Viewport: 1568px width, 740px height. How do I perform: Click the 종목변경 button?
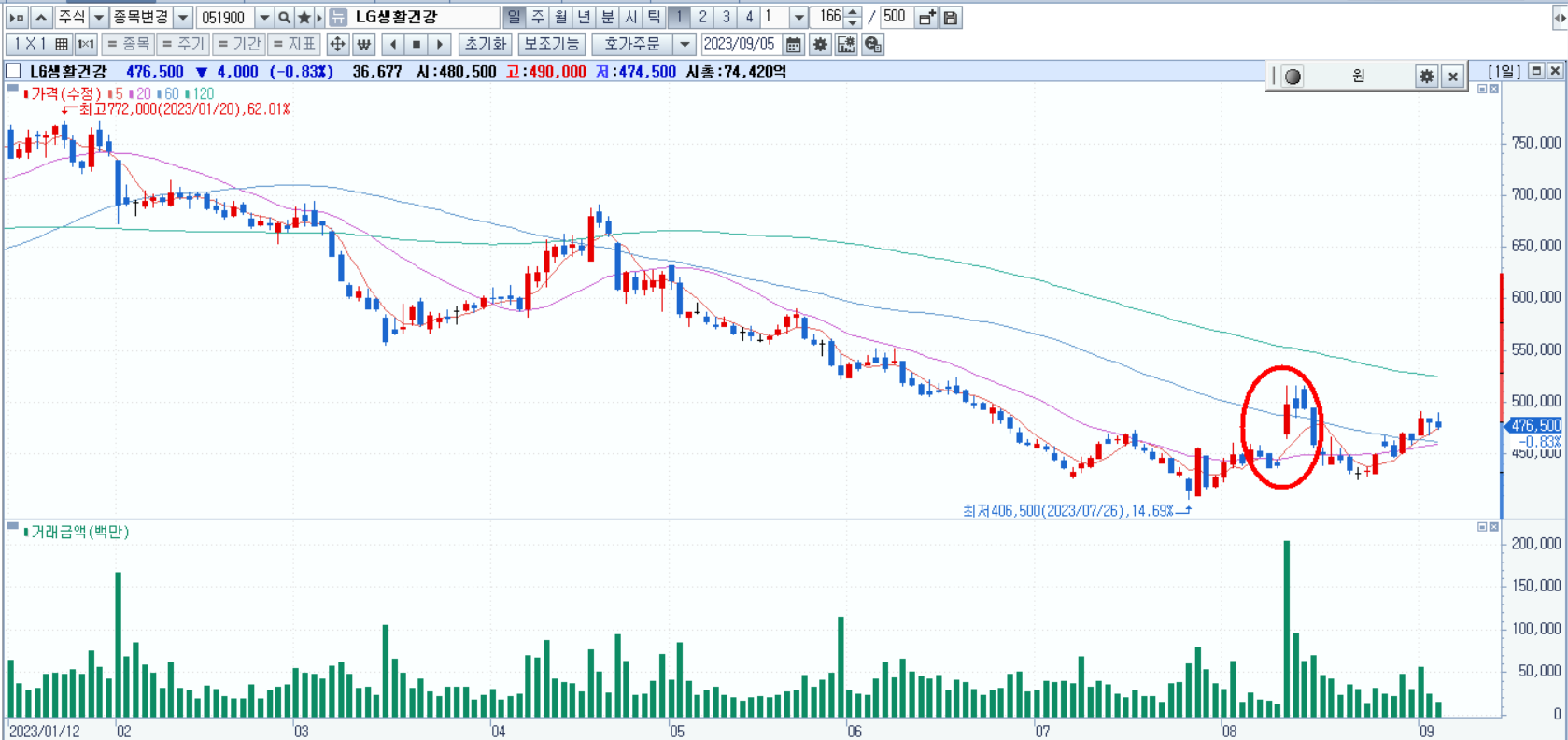pyautogui.click(x=142, y=17)
